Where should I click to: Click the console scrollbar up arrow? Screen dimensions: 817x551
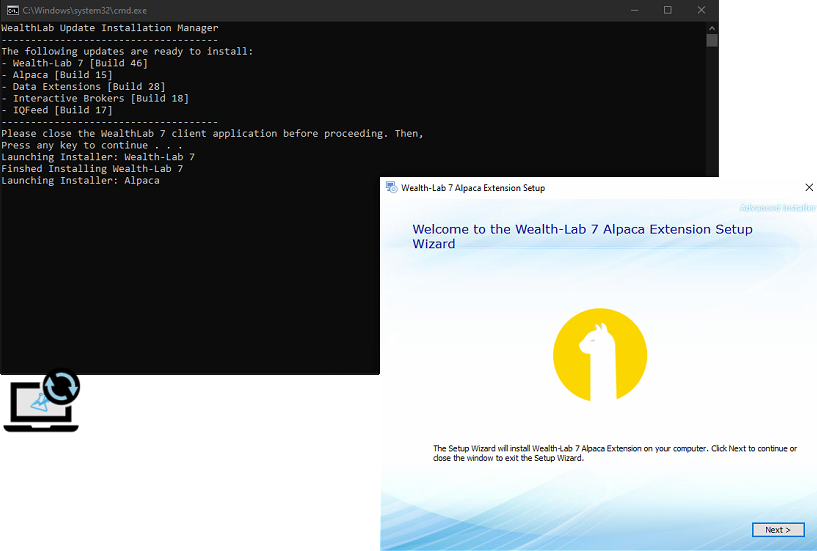tap(712, 26)
